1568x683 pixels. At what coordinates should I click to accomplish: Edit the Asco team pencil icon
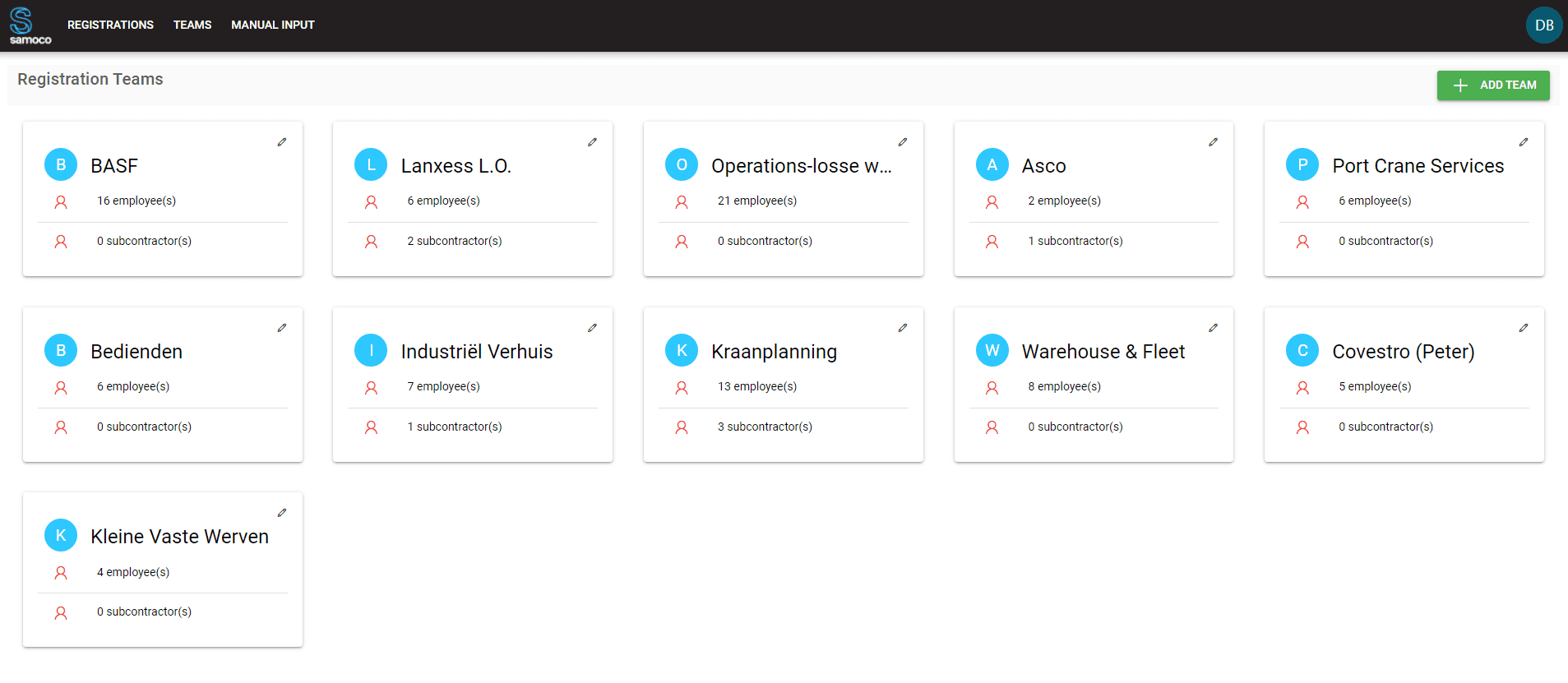(1213, 142)
